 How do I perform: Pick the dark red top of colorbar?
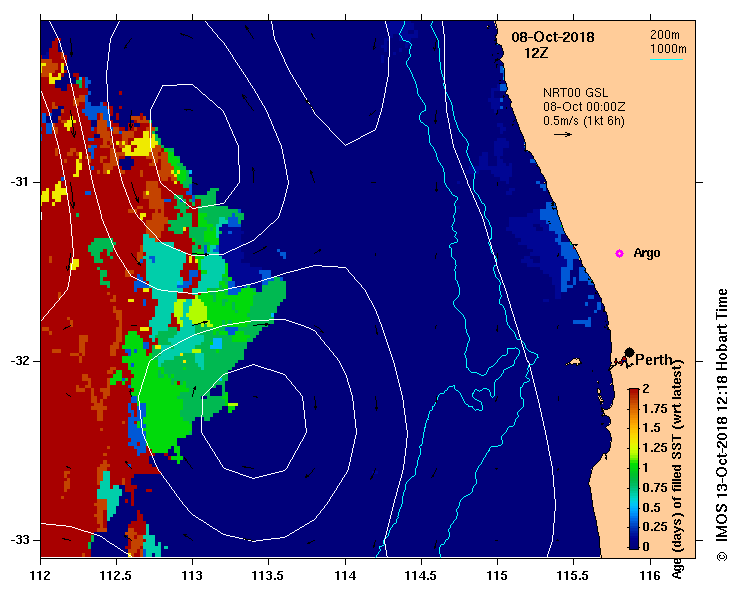click(x=633, y=391)
